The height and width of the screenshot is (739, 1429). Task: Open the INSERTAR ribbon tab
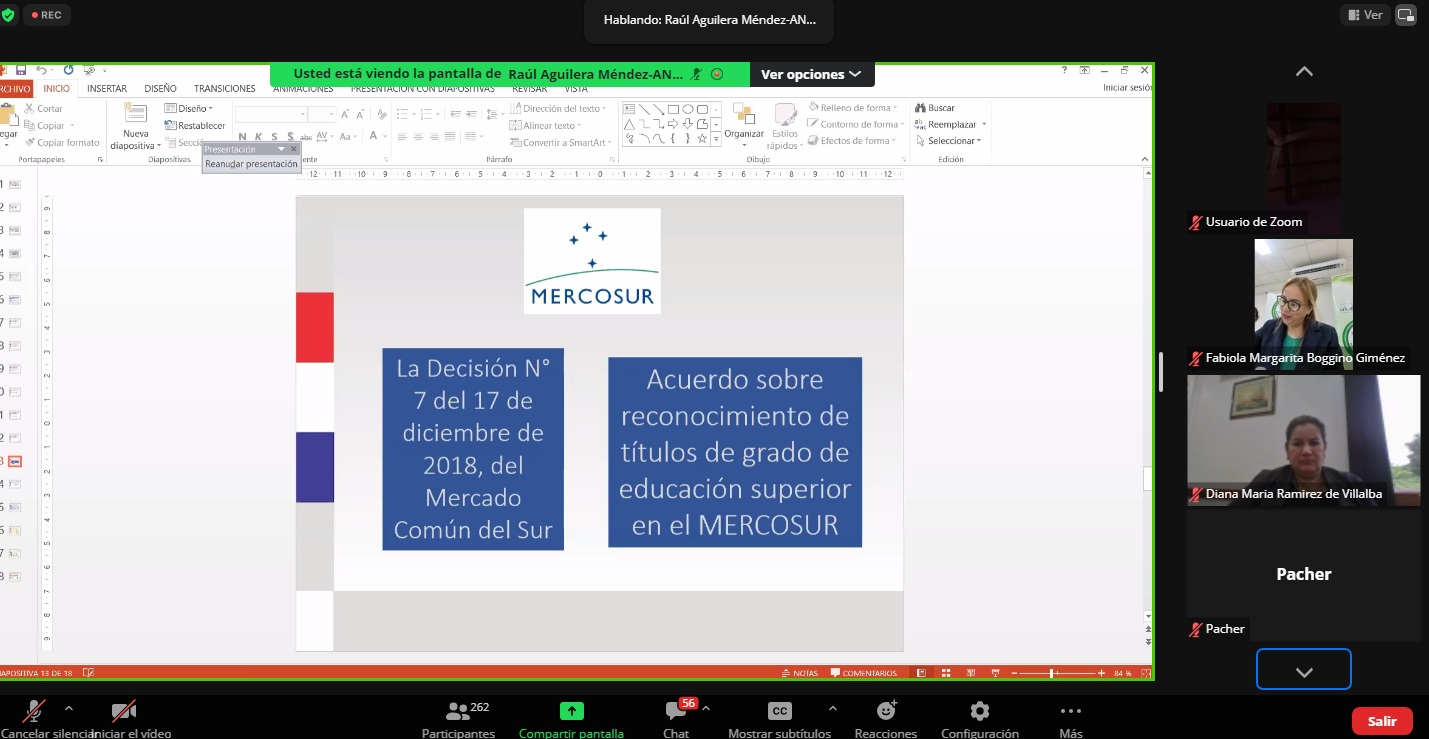click(107, 88)
